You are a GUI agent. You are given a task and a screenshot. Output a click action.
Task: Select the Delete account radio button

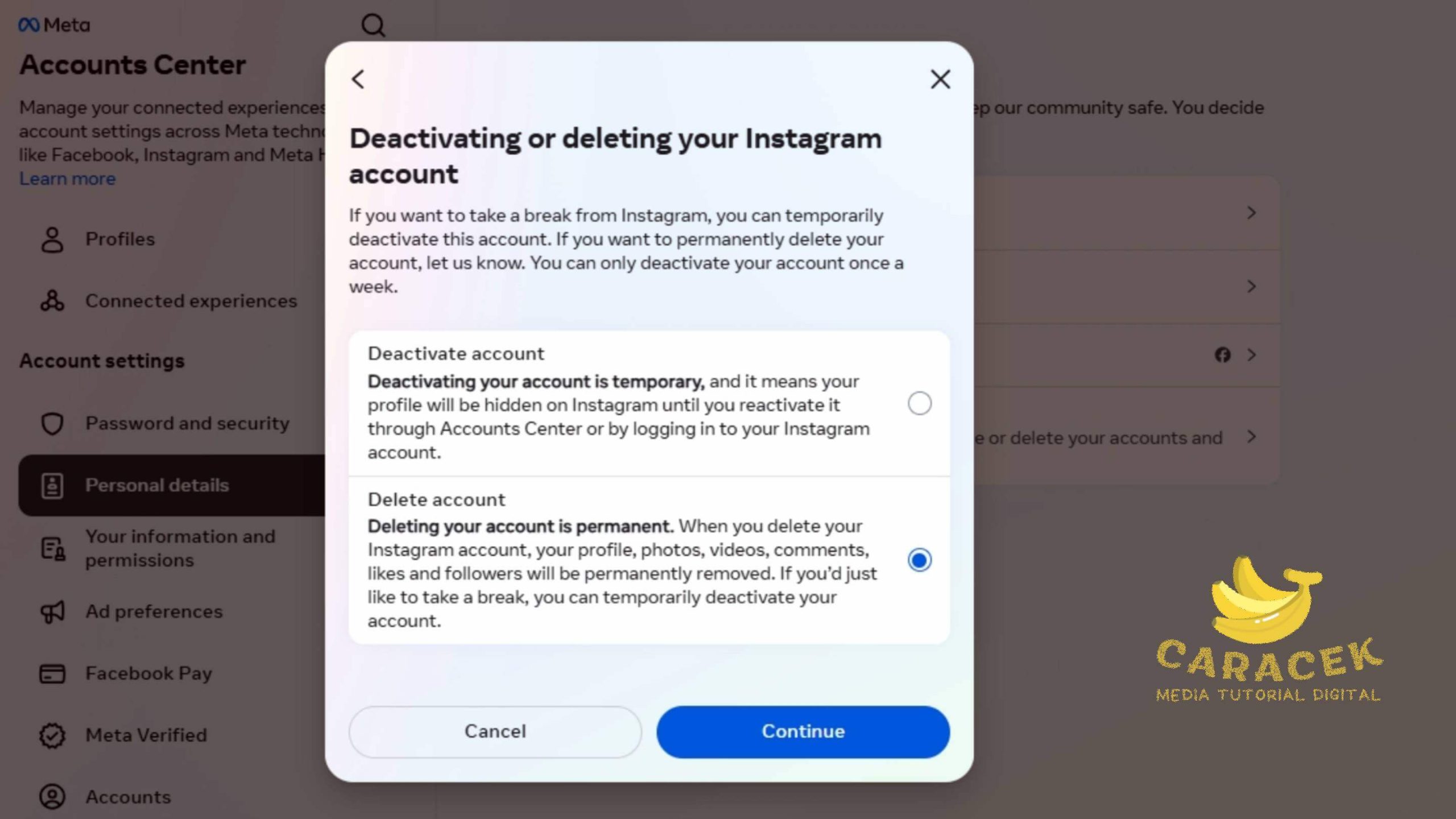[x=919, y=560]
